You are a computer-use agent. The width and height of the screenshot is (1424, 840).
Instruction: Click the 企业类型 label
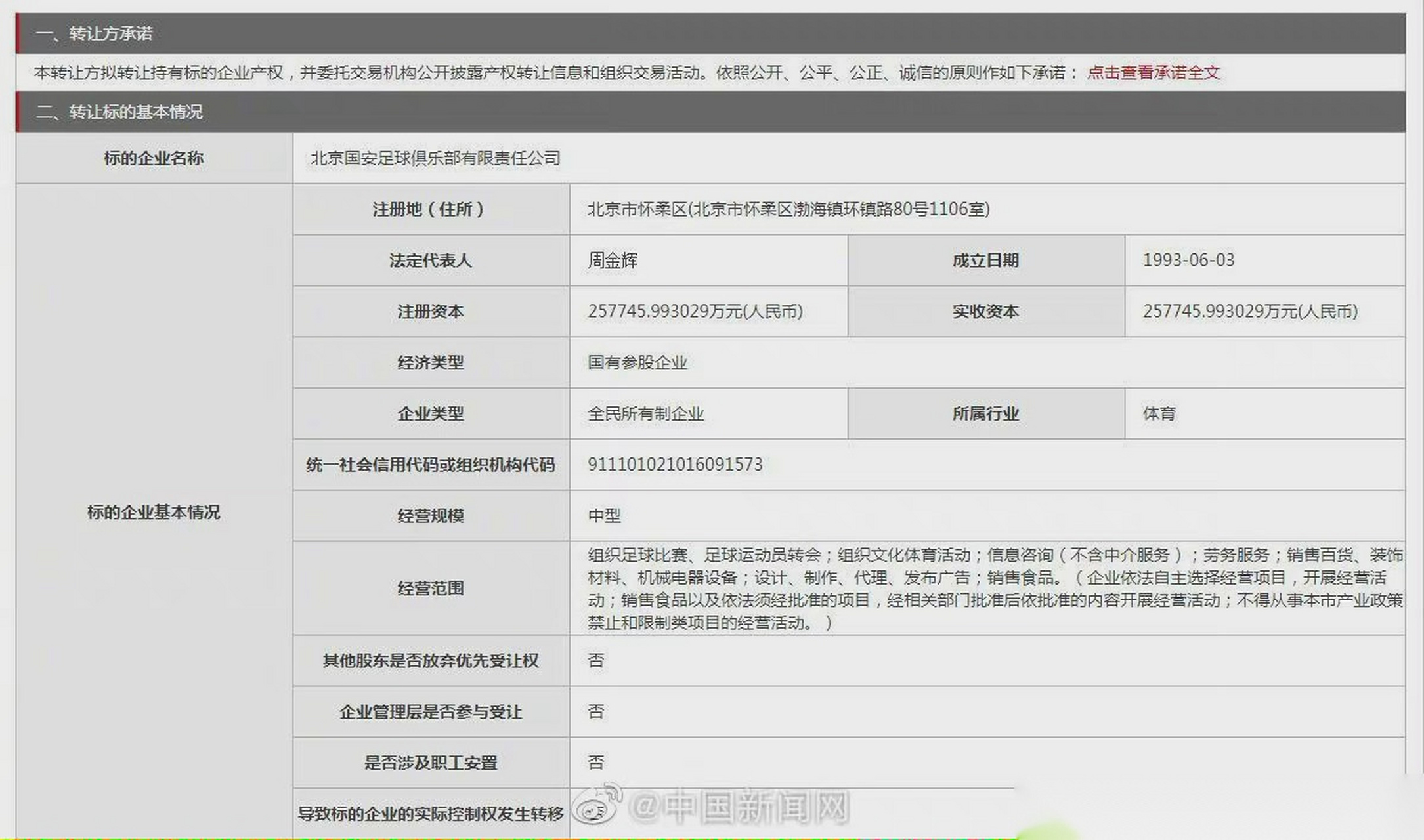pos(430,413)
